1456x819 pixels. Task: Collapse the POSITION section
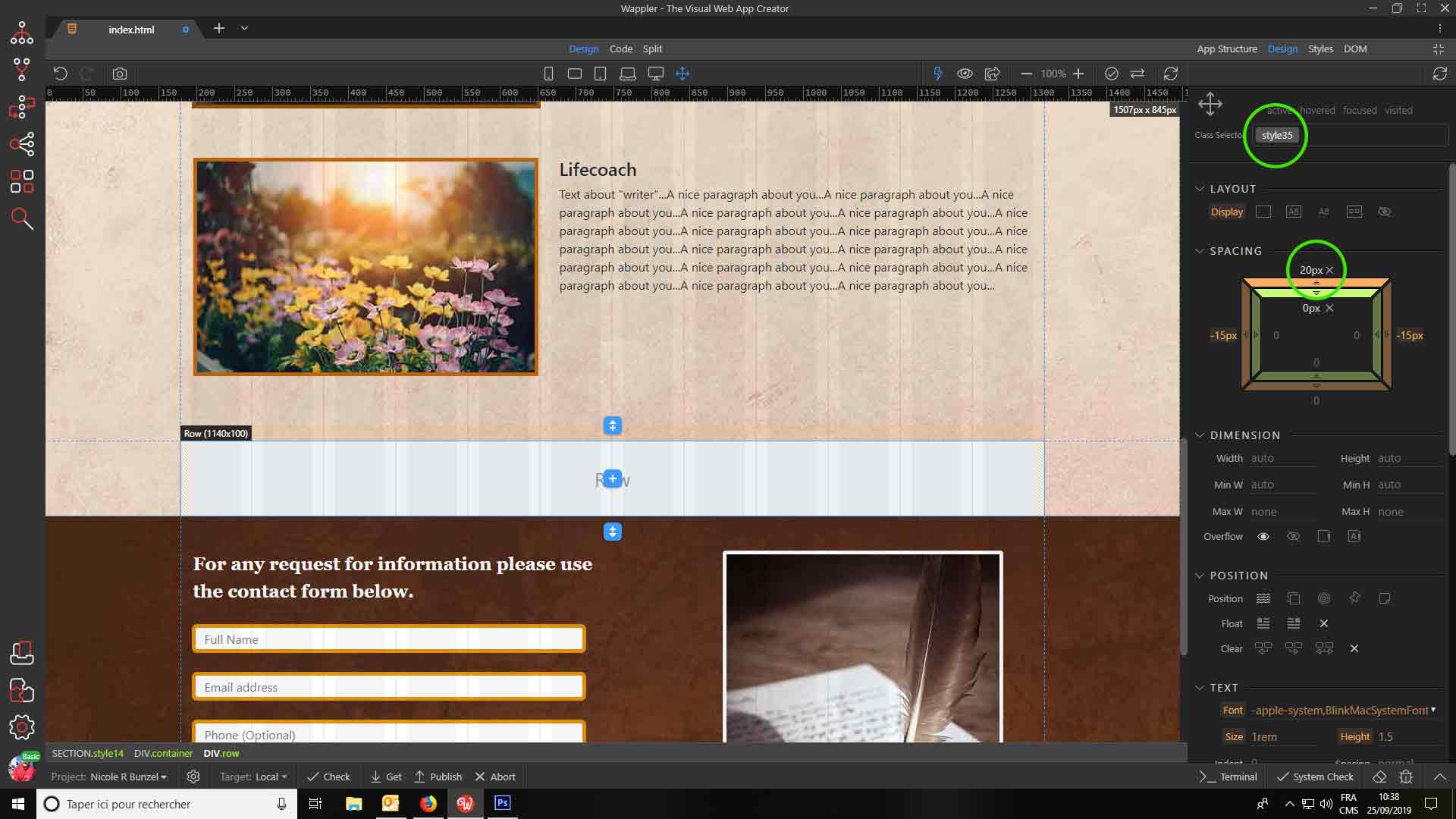(1200, 576)
